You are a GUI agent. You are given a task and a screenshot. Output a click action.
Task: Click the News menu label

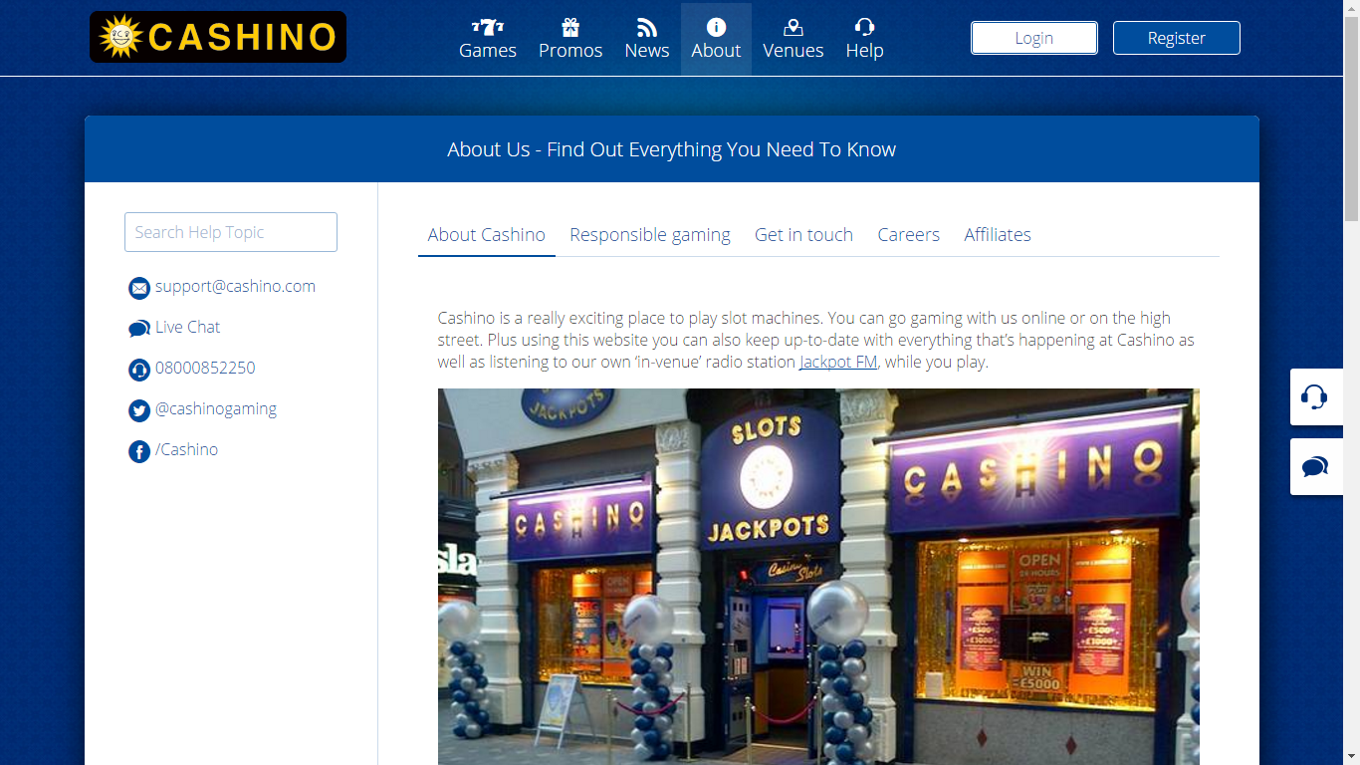point(647,51)
